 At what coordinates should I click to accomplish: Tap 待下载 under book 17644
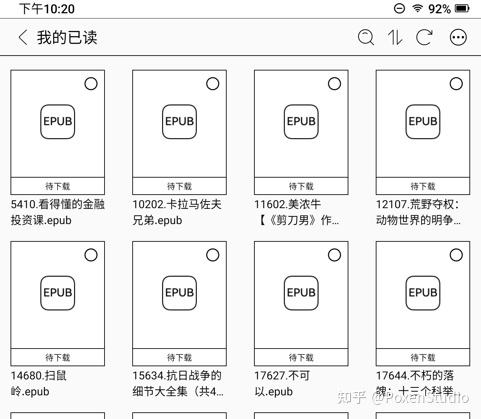[423, 357]
